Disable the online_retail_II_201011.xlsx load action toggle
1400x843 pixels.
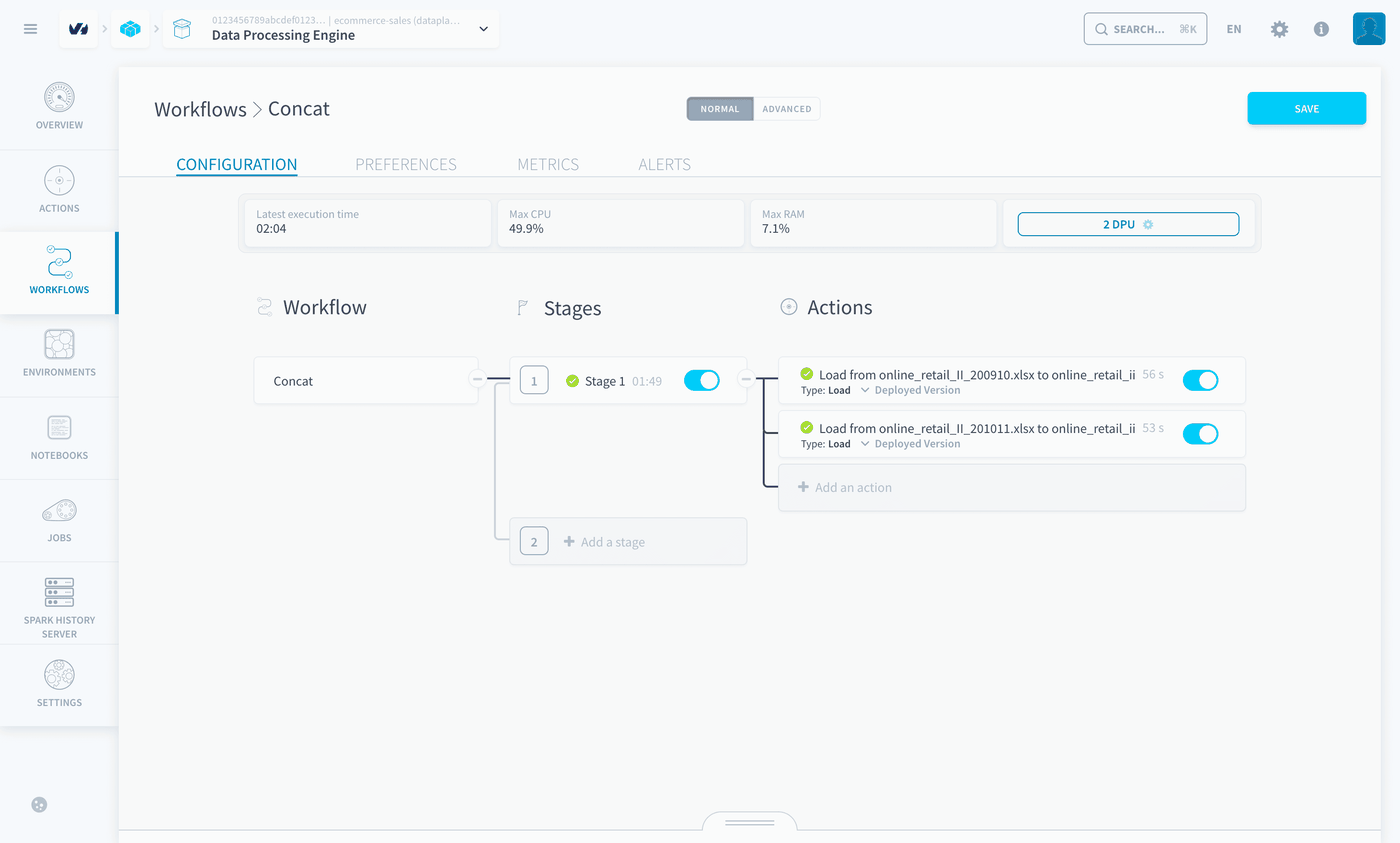click(x=1200, y=434)
